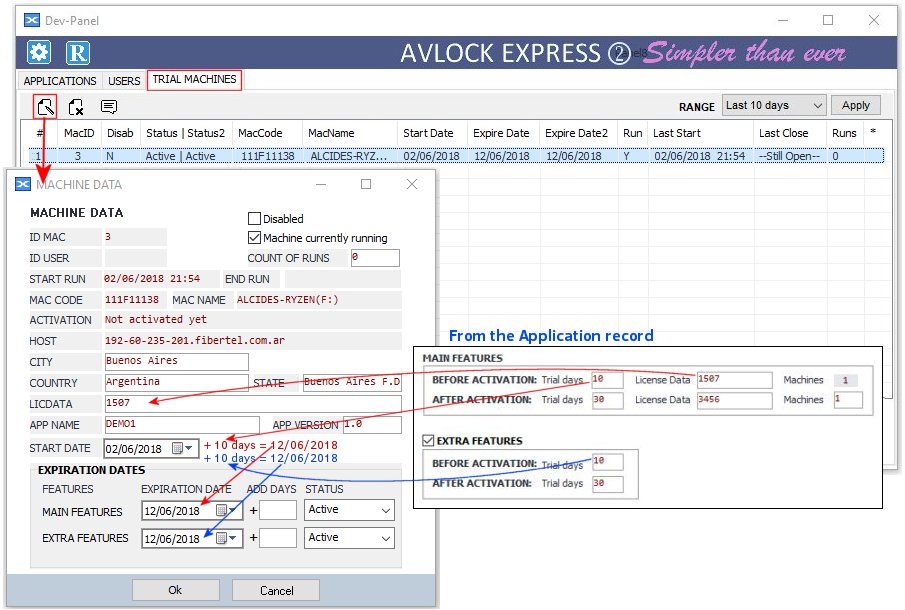Open MAIN FEATURES expiration date picker
Image resolution: width=905 pixels, height=610 pixels.
coord(226,511)
